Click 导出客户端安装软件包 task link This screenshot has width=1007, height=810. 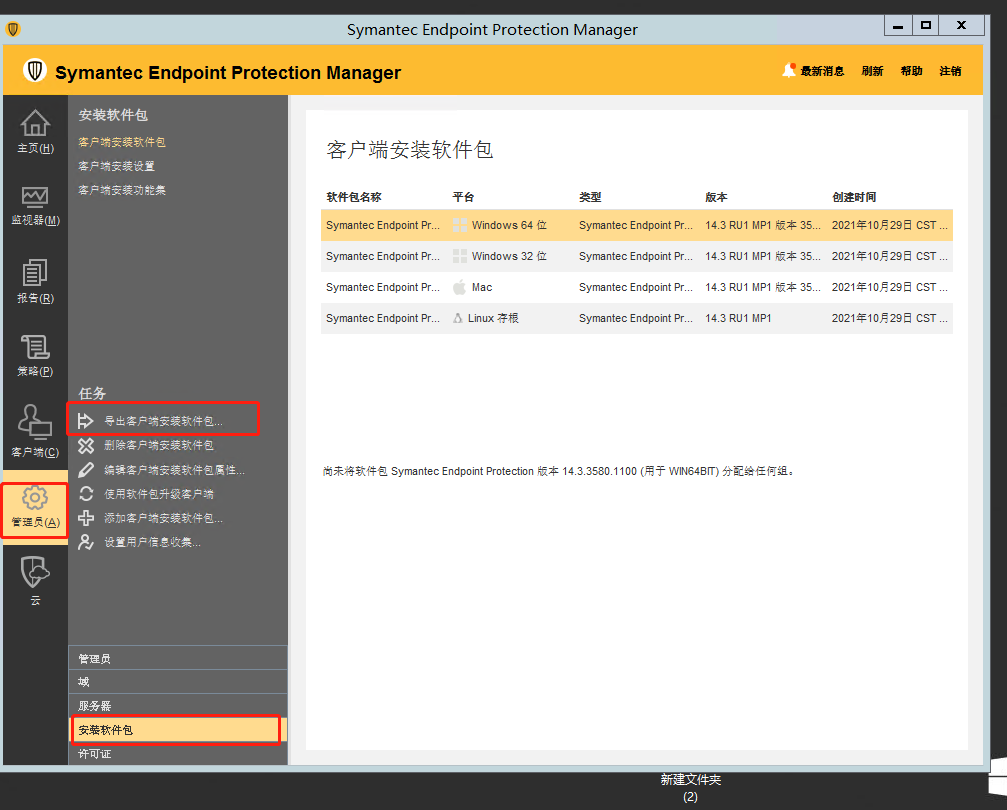coord(164,421)
